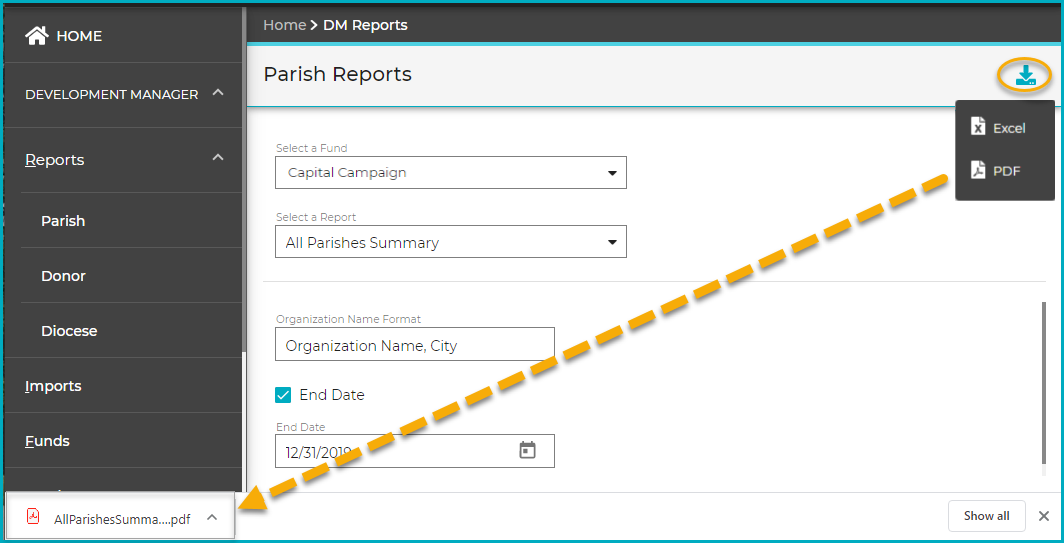Click the Excel file icon in the export menu
The image size is (1064, 543).
(x=978, y=127)
